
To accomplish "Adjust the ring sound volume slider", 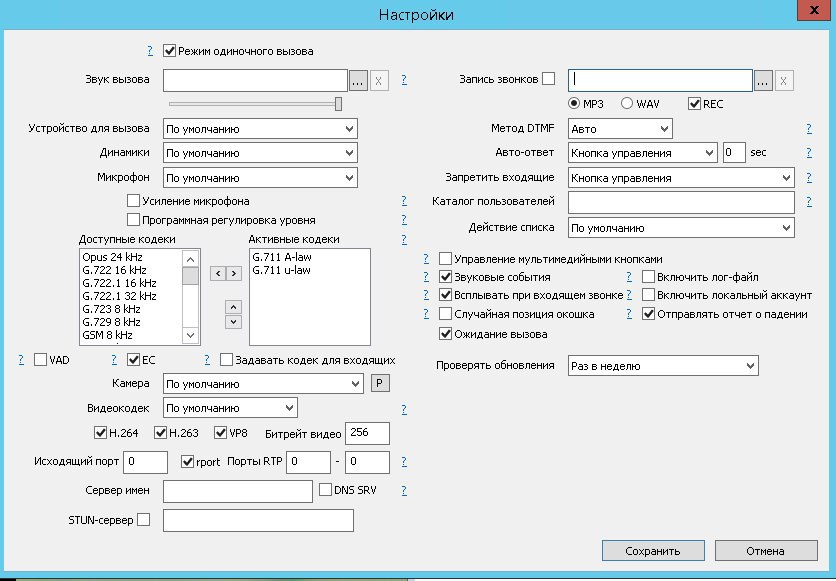I will point(338,104).
